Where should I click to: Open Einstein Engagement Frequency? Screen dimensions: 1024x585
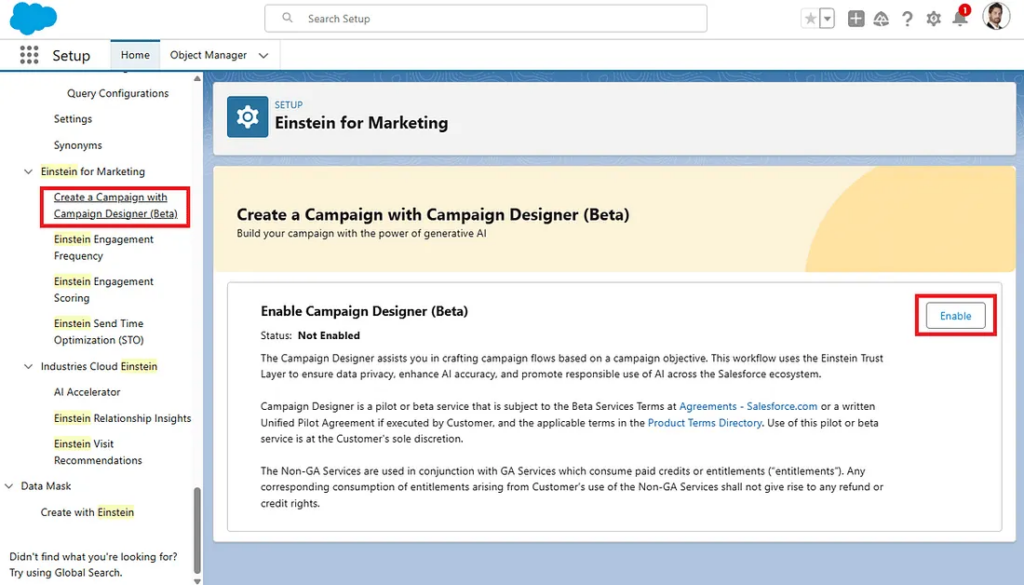(x=104, y=247)
